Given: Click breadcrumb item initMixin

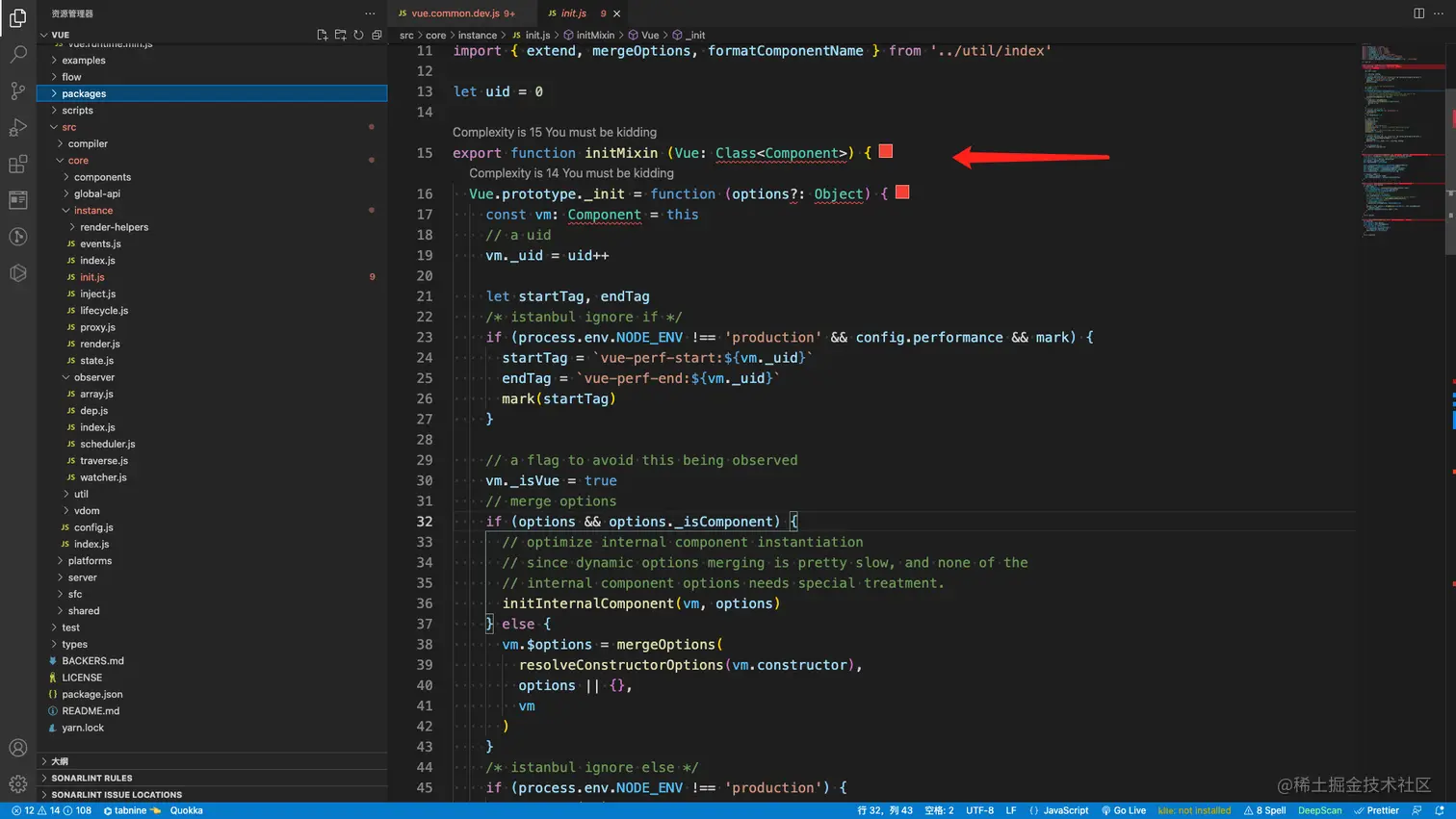Looking at the screenshot, I should (588, 35).
